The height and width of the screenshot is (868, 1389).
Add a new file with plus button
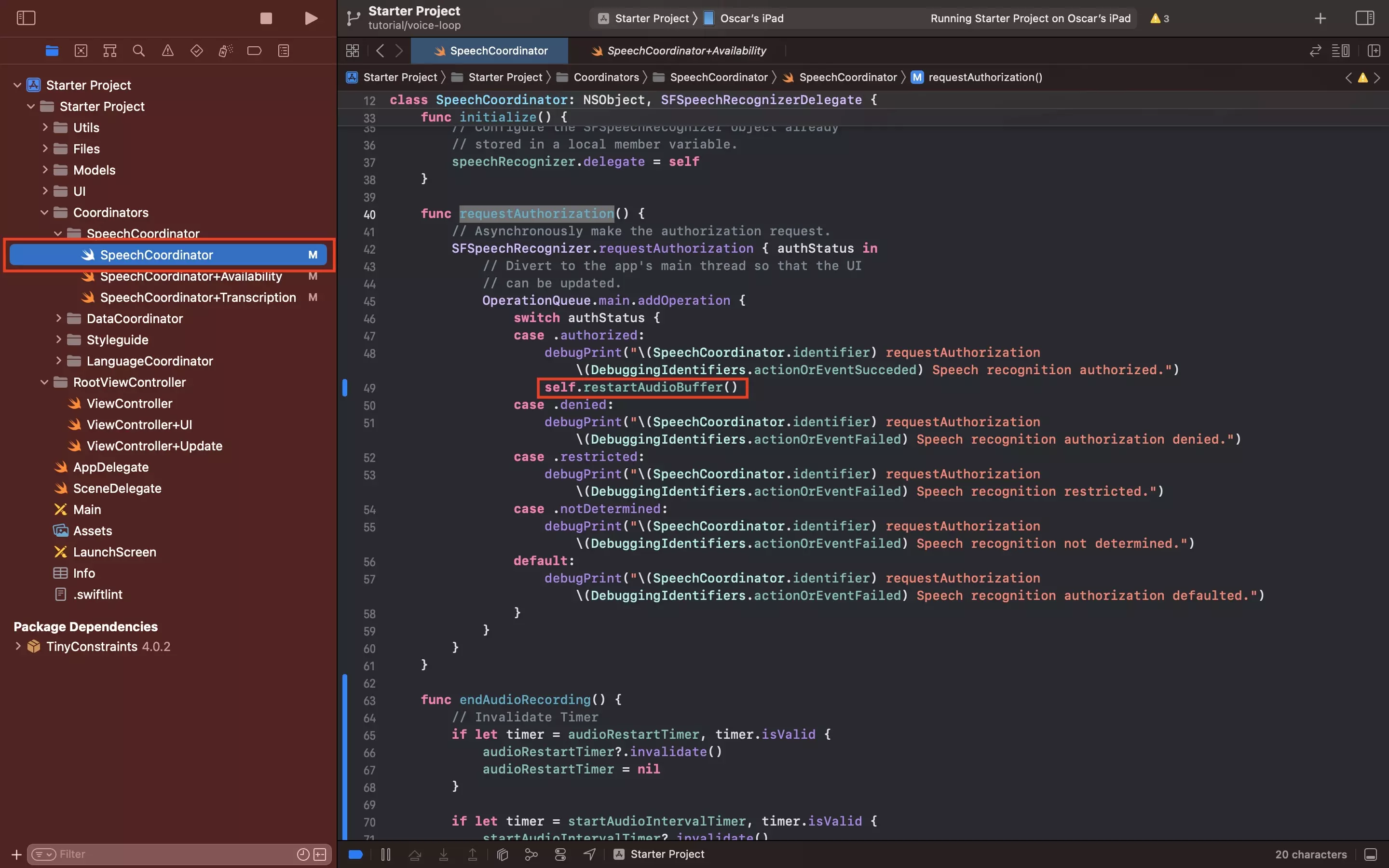17,854
